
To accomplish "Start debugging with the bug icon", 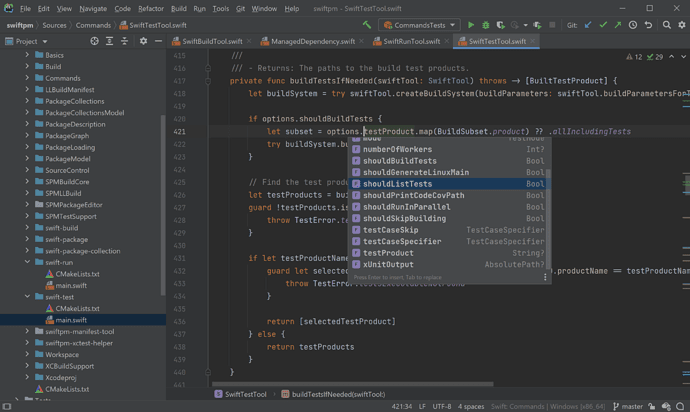I will tap(485, 25).
